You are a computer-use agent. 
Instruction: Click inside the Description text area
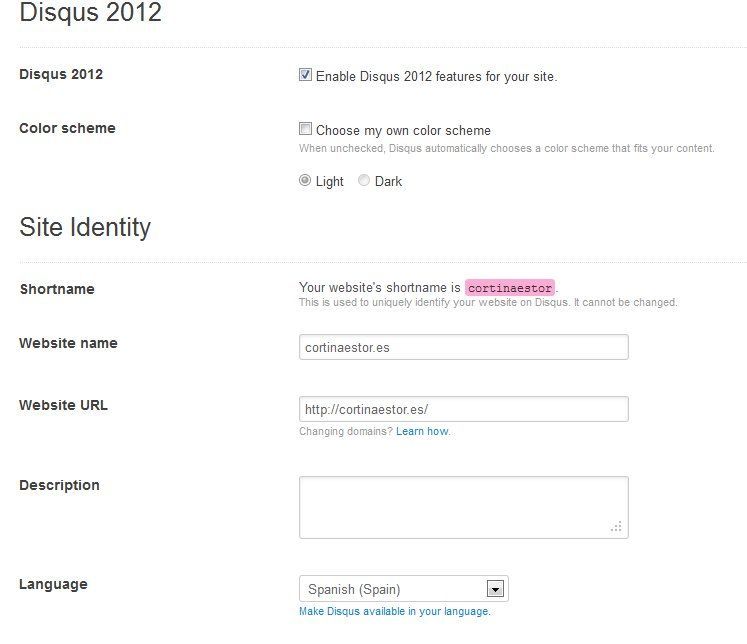464,507
